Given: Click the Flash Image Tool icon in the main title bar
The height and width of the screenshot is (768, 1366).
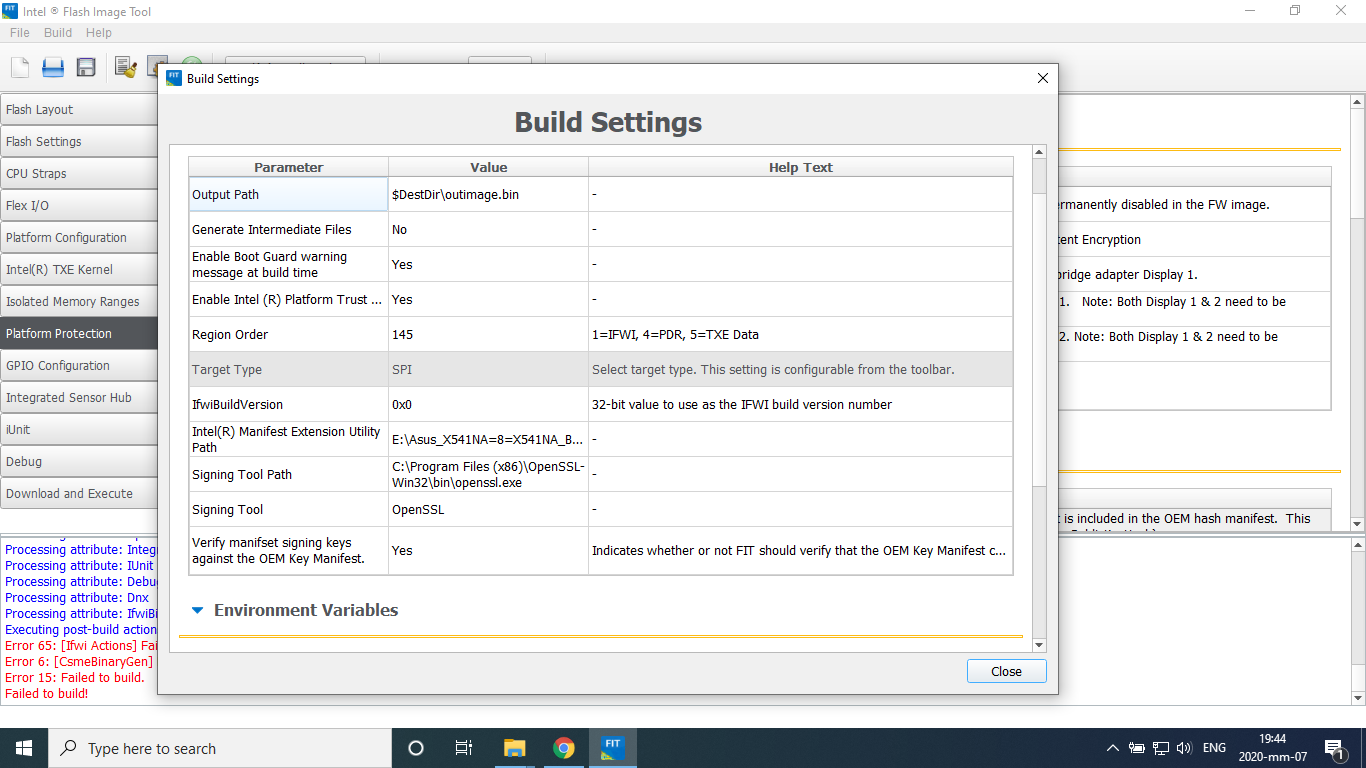Looking at the screenshot, I should (10, 10).
